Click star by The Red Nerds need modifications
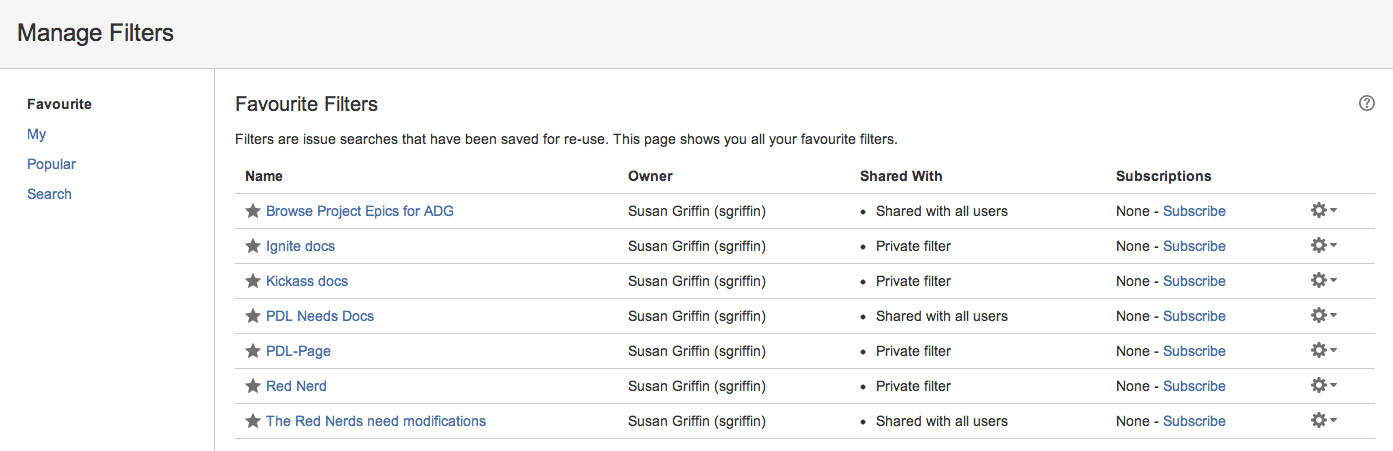The height and width of the screenshot is (451, 1393). (253, 421)
